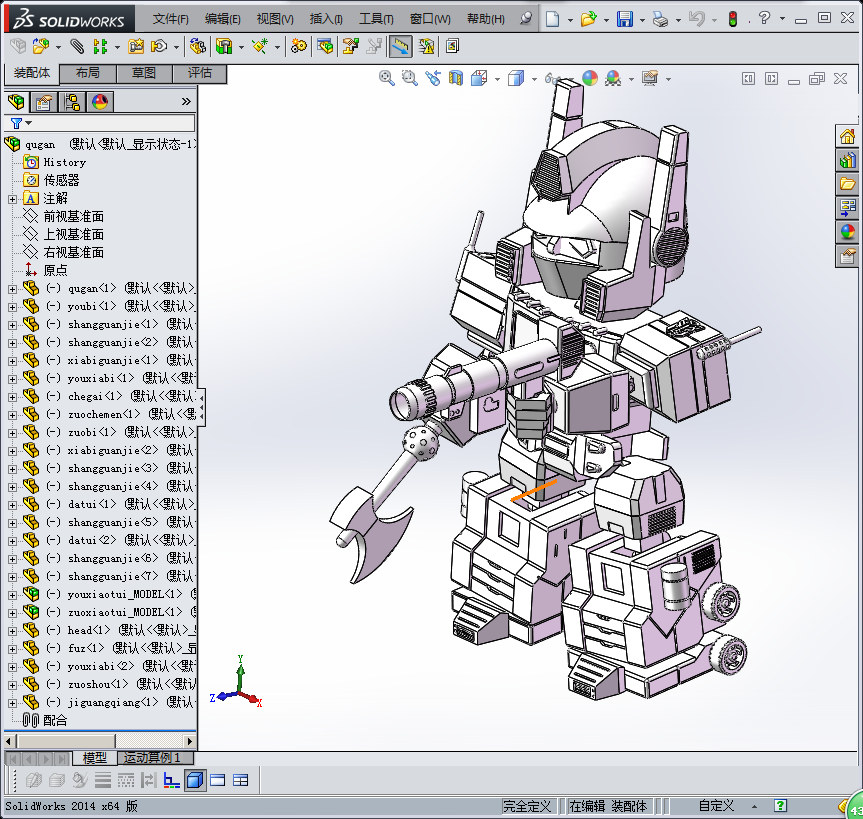
Task: Open the DisplayManager color ball tab
Action: [x=100, y=102]
